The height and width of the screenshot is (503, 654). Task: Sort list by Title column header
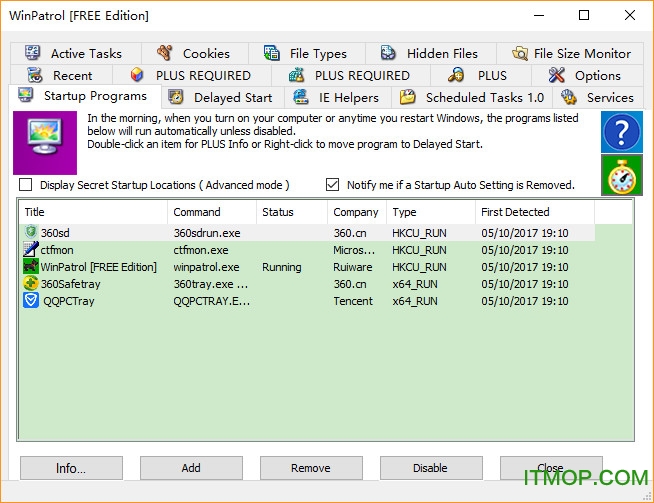pos(93,212)
